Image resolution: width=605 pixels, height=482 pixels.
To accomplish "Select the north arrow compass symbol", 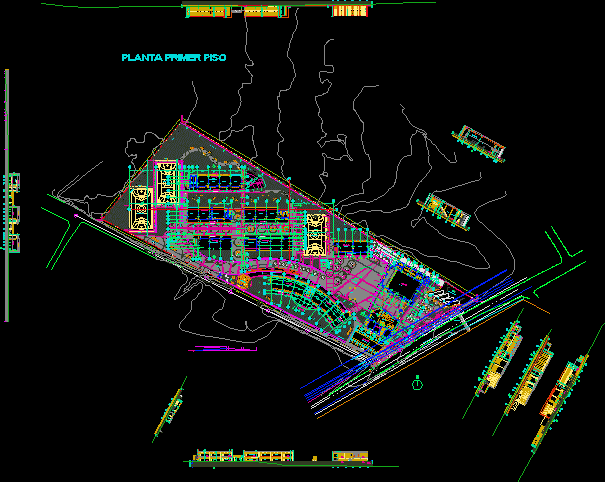I will click(x=416, y=381).
